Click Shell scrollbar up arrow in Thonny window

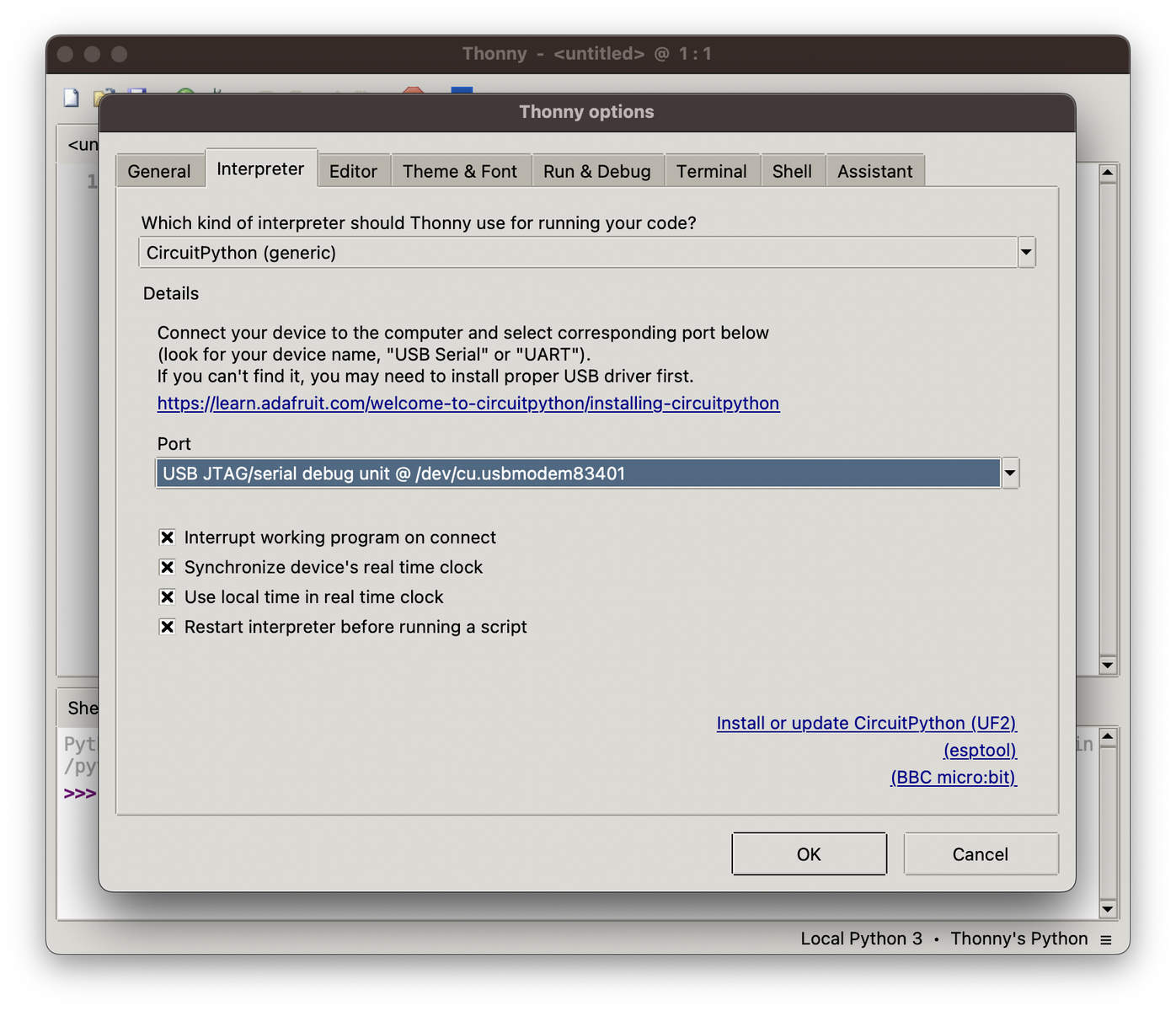(x=1108, y=737)
